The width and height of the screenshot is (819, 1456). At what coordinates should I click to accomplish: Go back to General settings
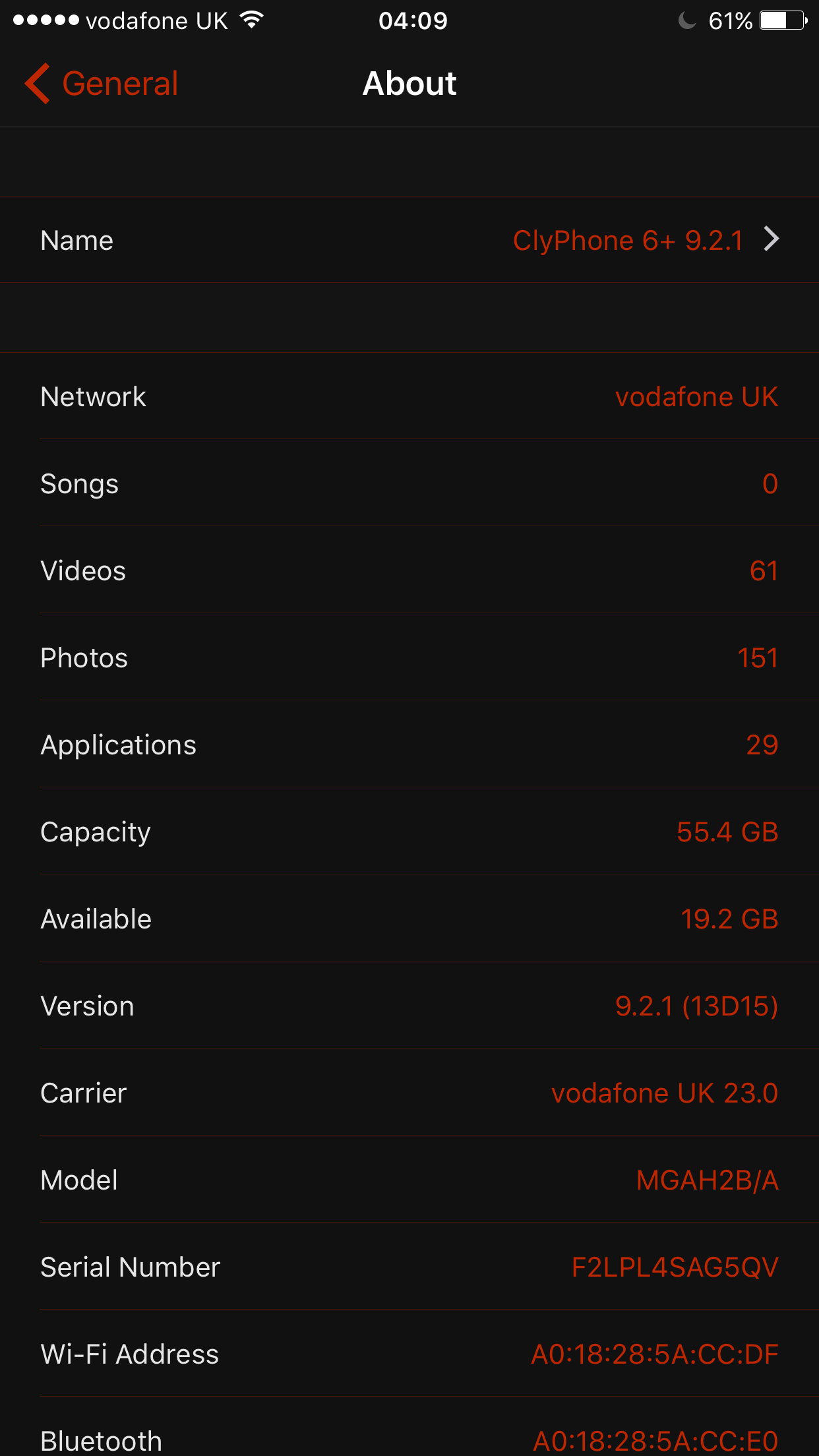coord(120,84)
